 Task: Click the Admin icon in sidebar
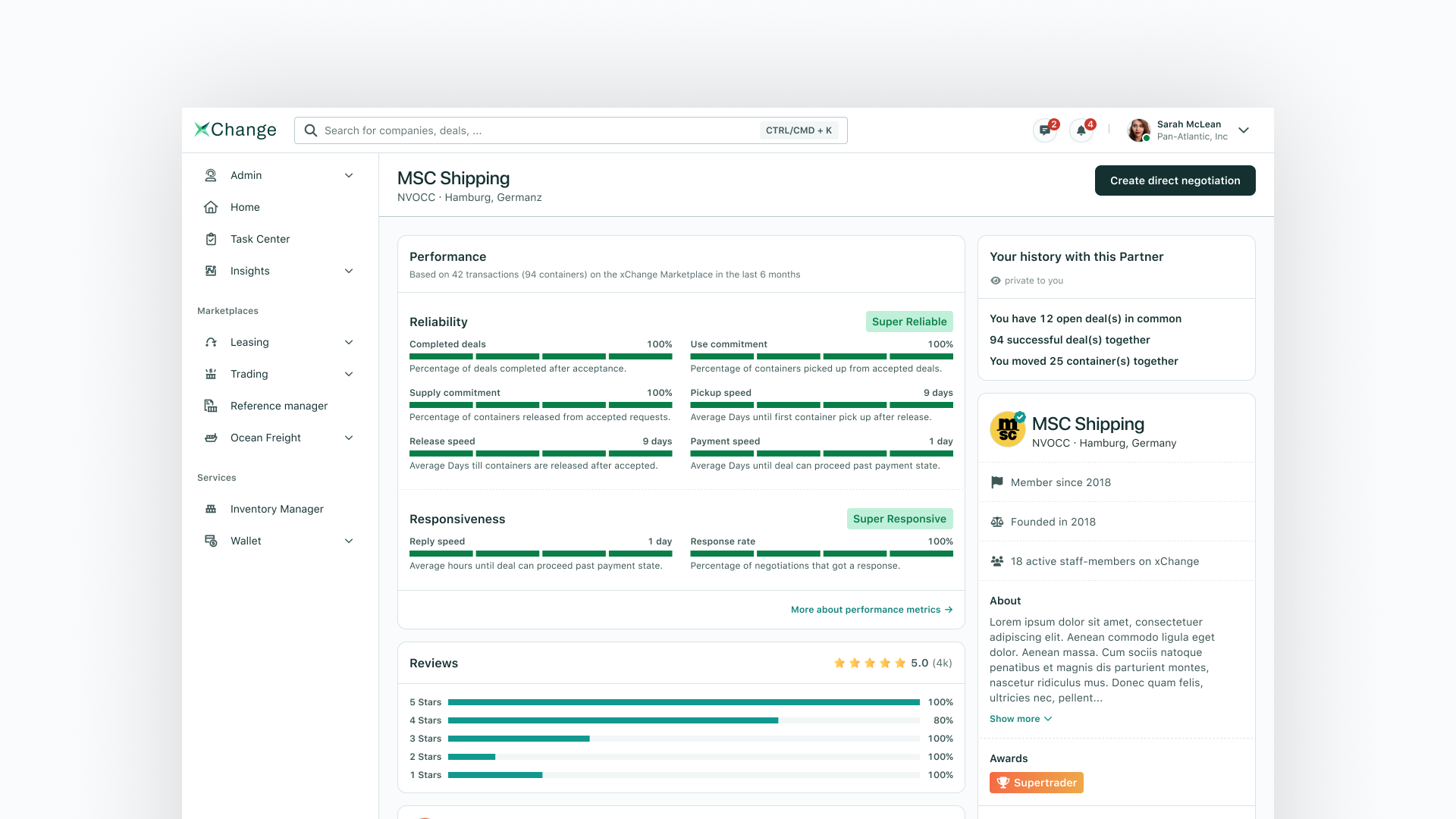tap(211, 175)
